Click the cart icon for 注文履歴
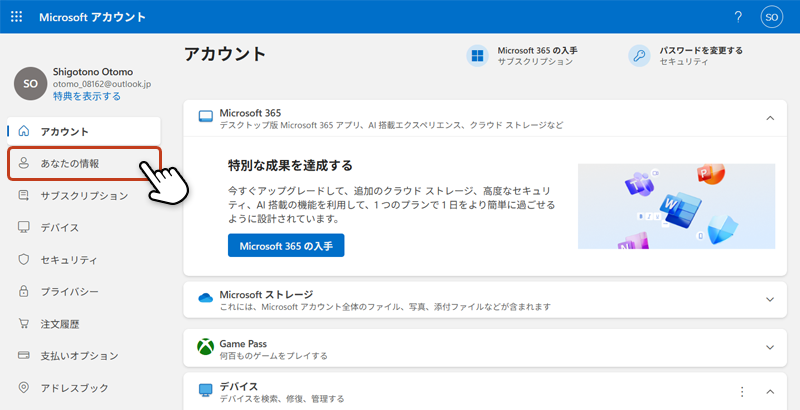This screenshot has width=800, height=410. [23, 324]
